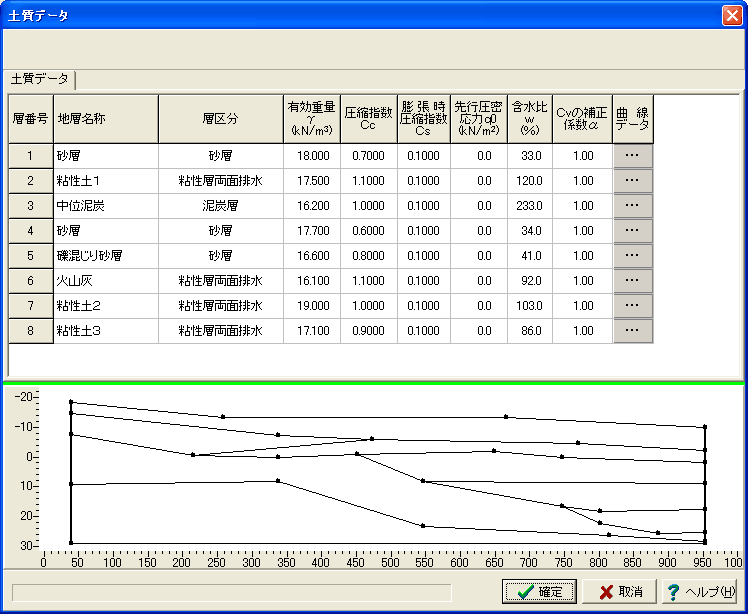Close the 土質データ dialog window
The width and height of the screenshot is (748, 614).
click(731, 16)
